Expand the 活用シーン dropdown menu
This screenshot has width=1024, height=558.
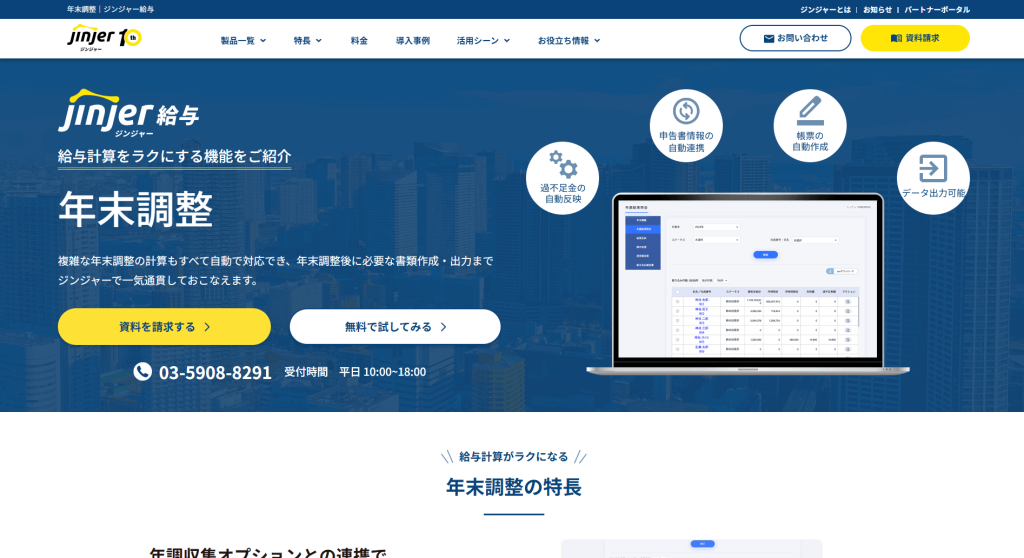point(483,41)
